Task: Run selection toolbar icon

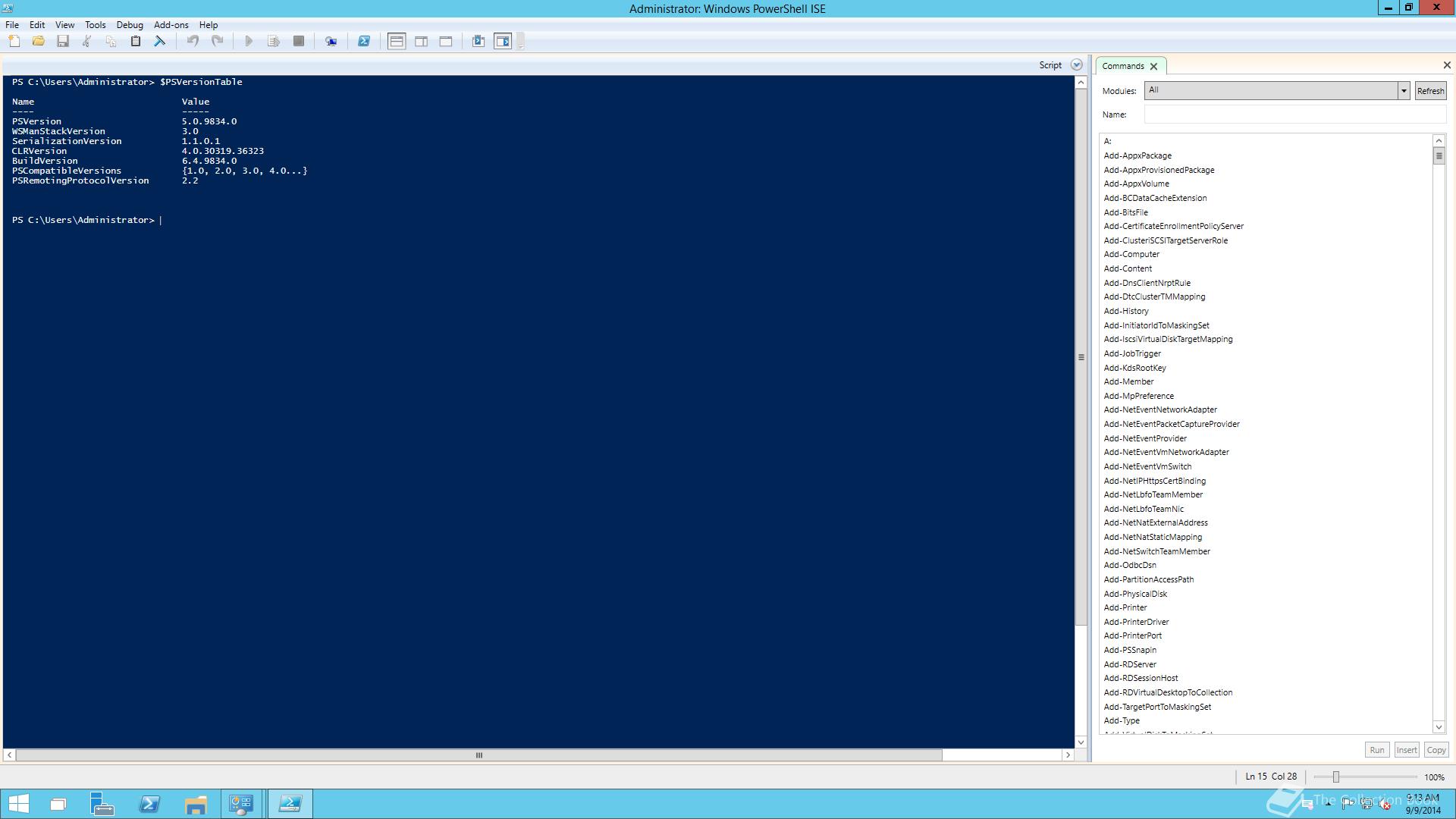Action: 274,41
